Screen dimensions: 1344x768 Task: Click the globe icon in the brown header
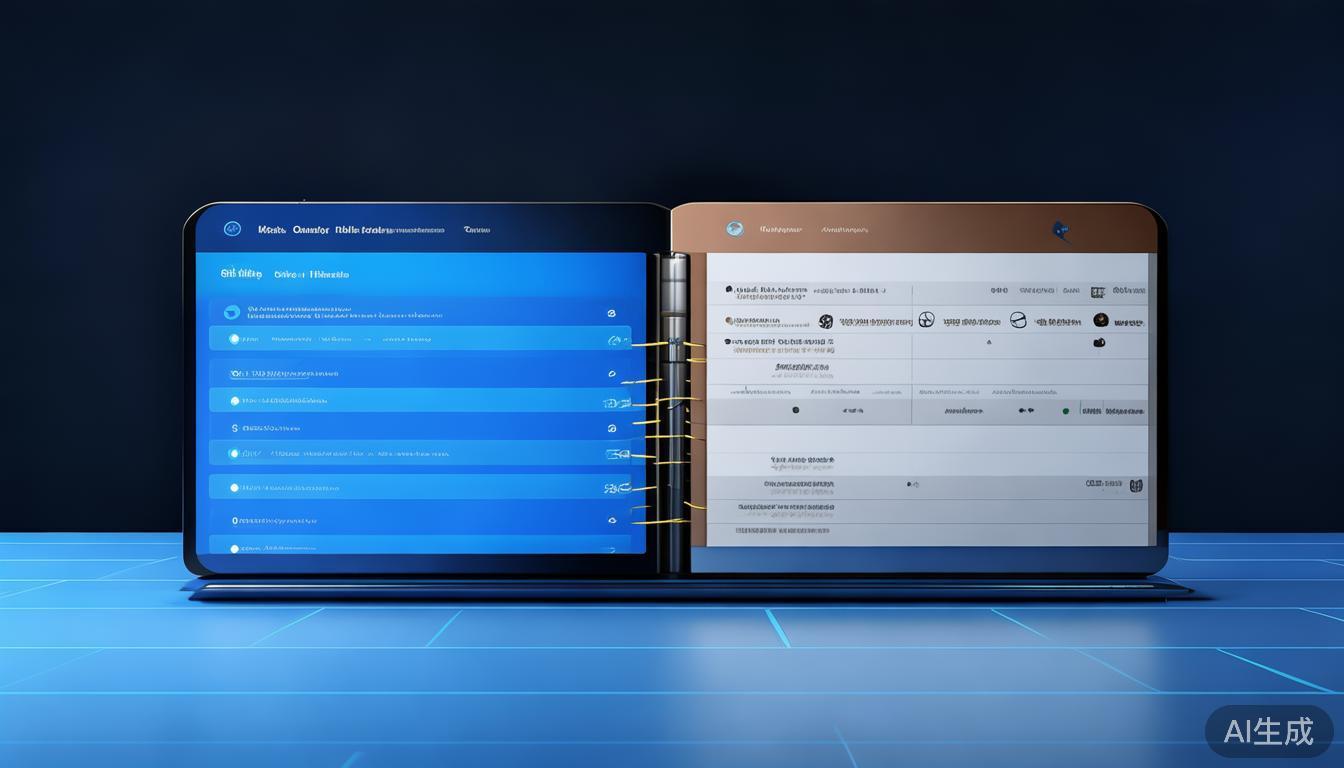735,229
